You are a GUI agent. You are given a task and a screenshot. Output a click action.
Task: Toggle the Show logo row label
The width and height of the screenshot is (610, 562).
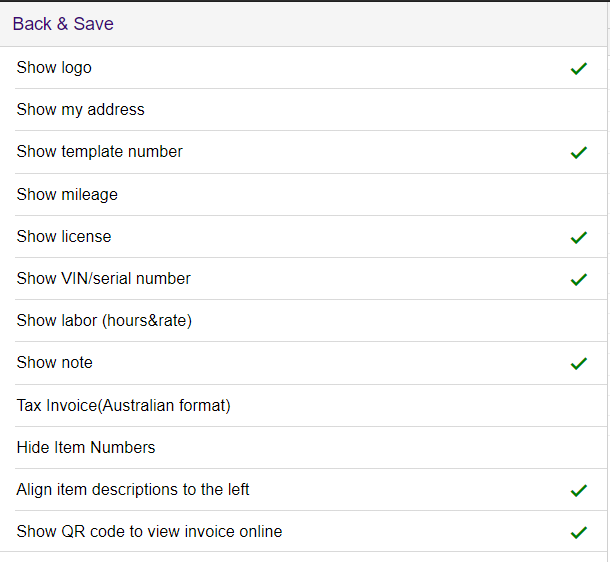tap(54, 68)
